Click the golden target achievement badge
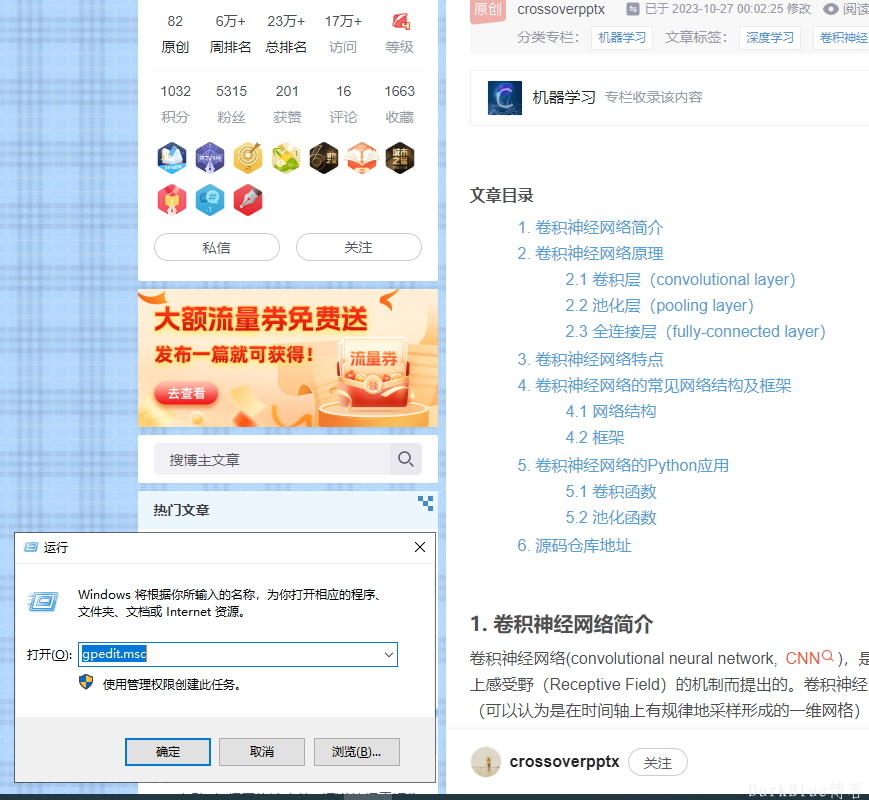869x800 pixels. 248,158
